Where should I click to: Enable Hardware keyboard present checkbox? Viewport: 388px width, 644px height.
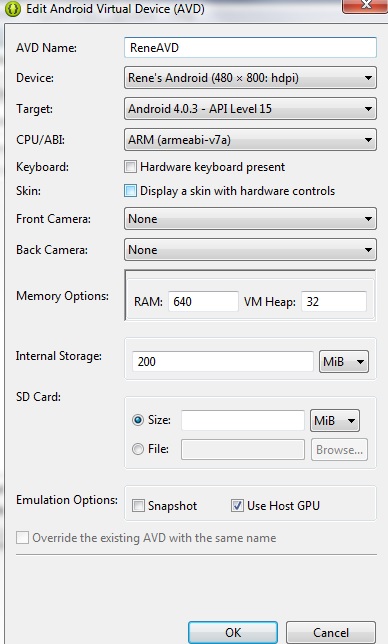coord(130,167)
